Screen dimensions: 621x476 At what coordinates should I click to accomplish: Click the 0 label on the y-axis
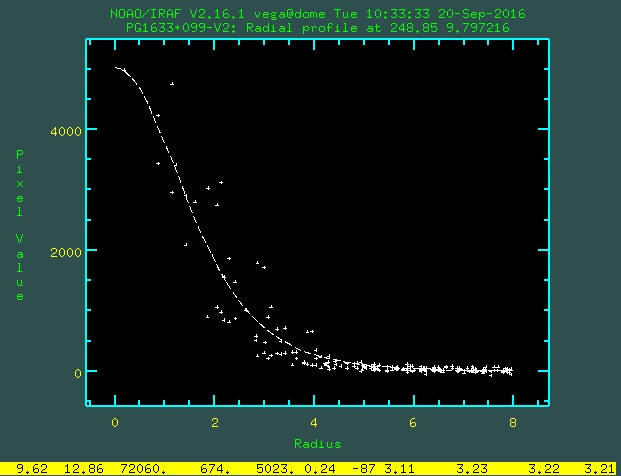[x=78, y=373]
